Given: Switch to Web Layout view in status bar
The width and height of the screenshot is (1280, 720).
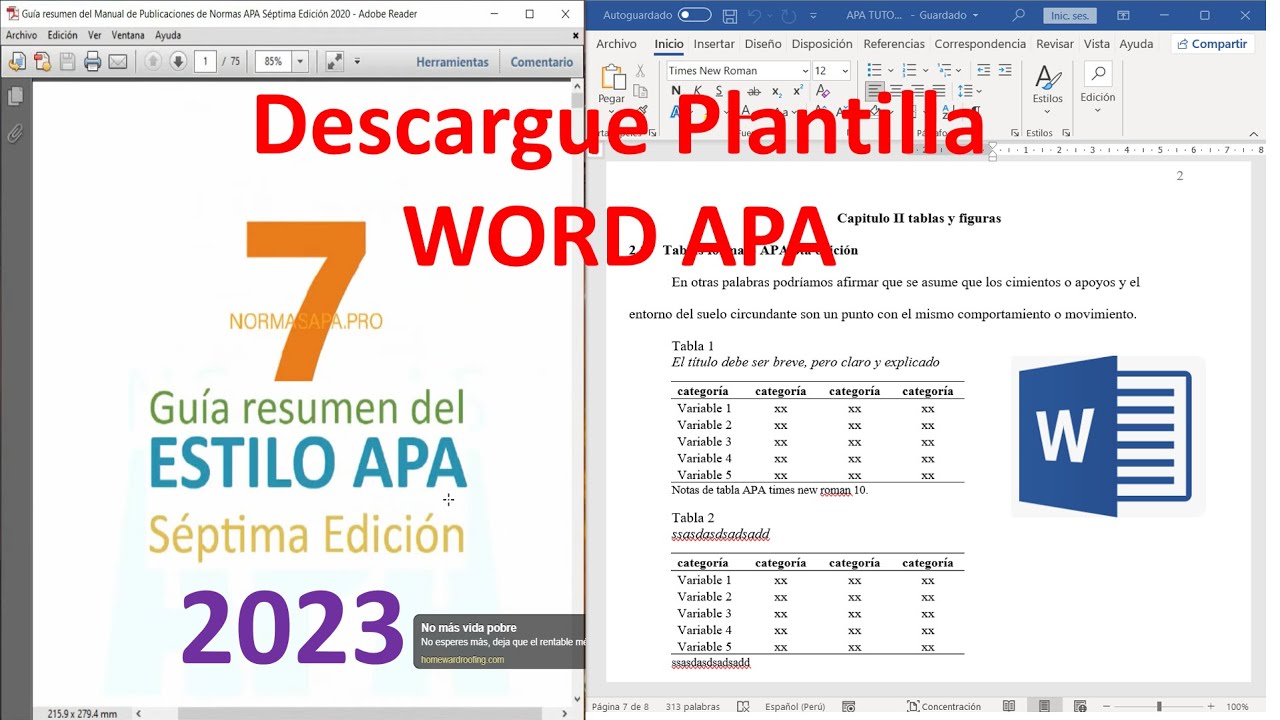Looking at the screenshot, I should pyautogui.click(x=1079, y=706).
